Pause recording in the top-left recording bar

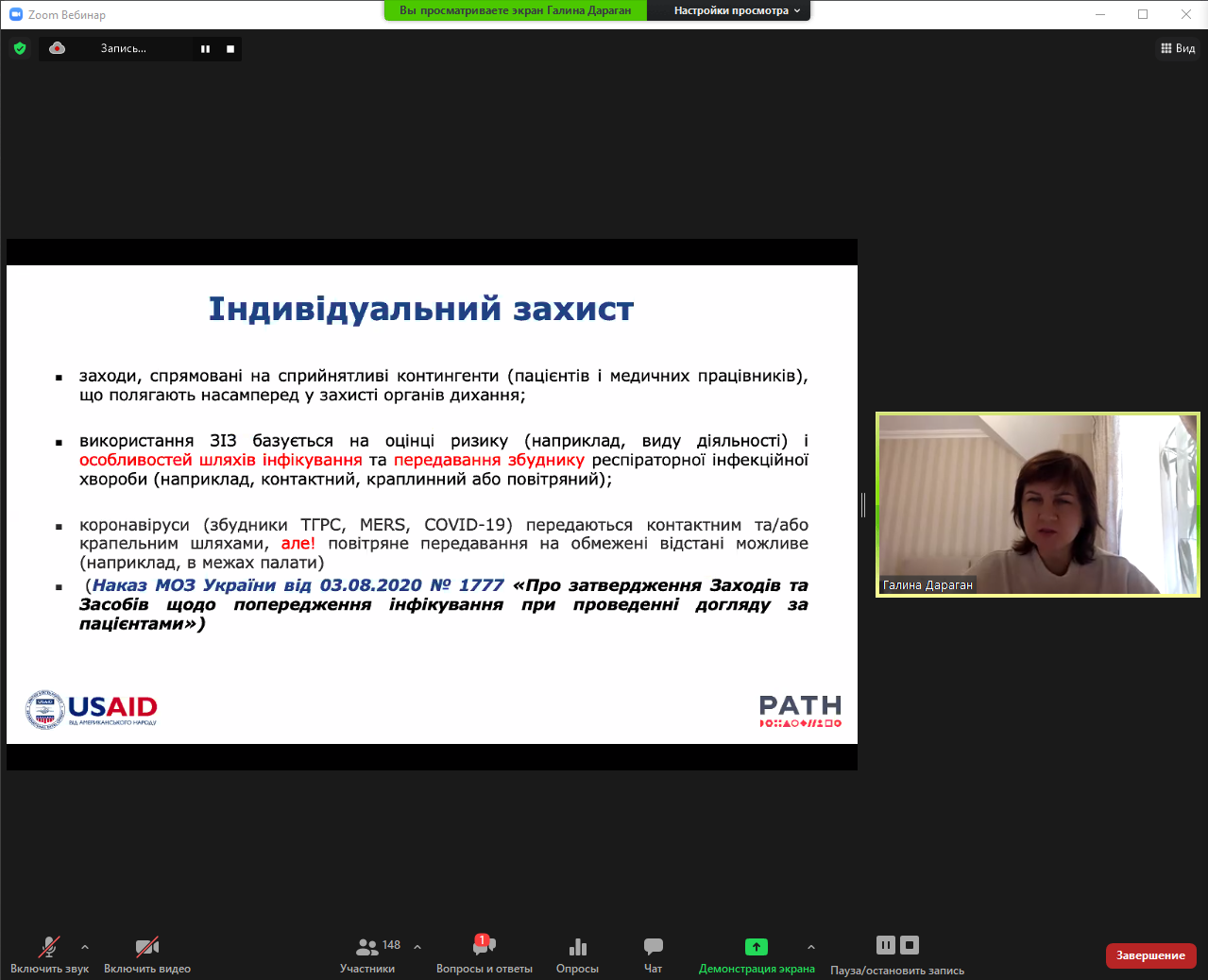click(x=205, y=49)
